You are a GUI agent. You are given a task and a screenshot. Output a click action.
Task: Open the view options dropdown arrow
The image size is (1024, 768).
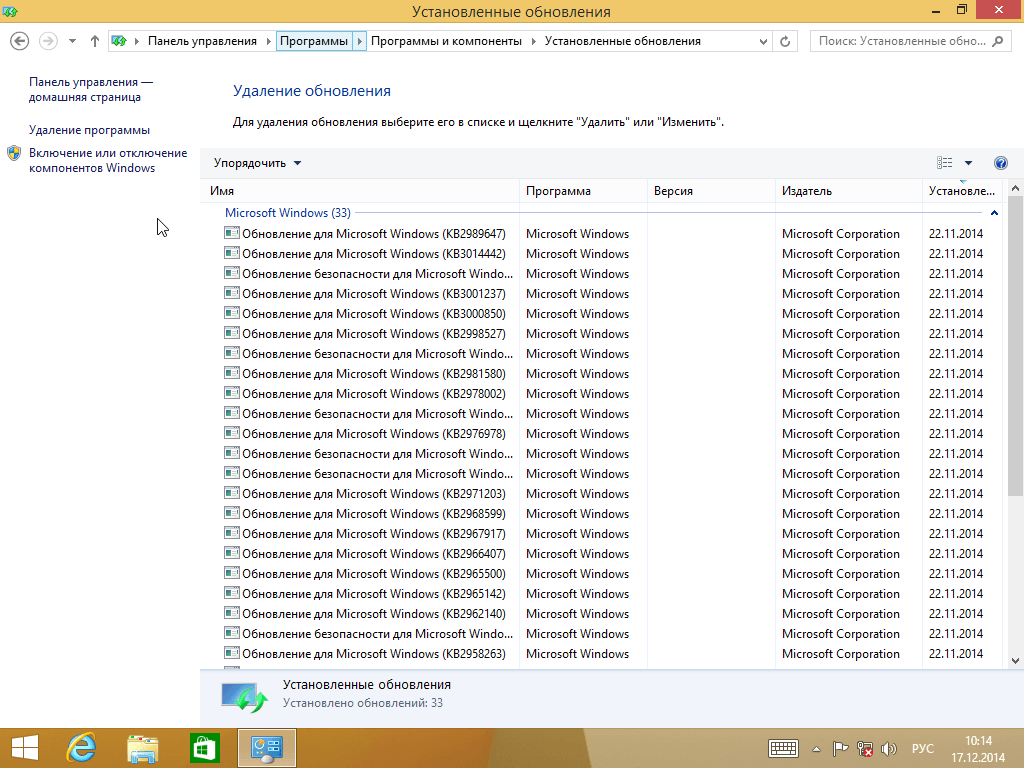pos(968,163)
